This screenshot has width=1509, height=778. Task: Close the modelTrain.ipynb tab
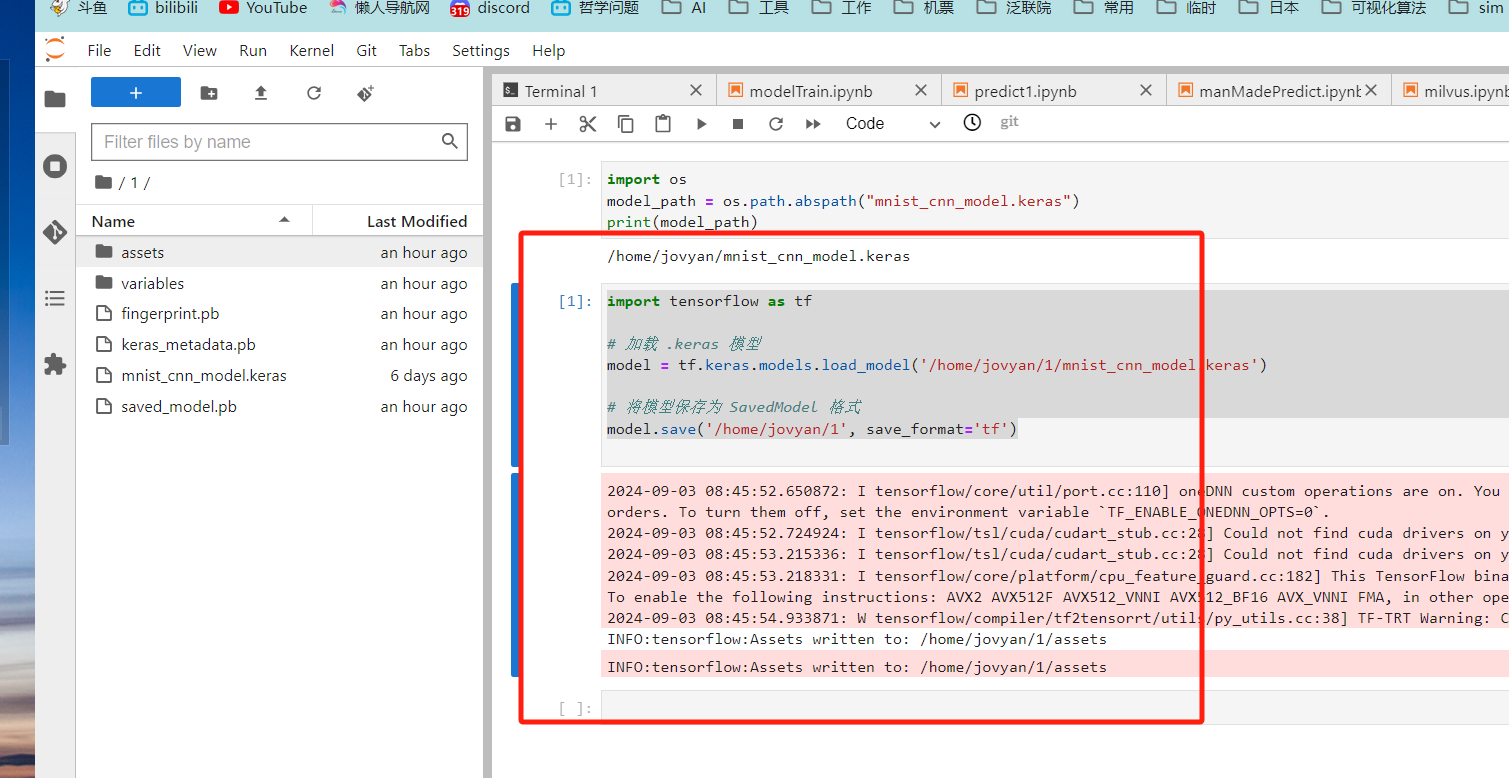click(x=921, y=90)
